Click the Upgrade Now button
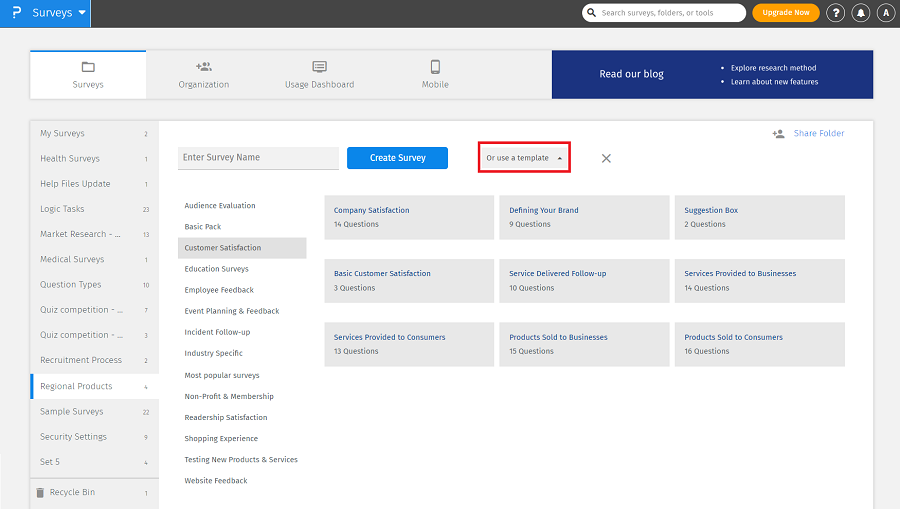Image resolution: width=900 pixels, height=509 pixels. tap(785, 13)
